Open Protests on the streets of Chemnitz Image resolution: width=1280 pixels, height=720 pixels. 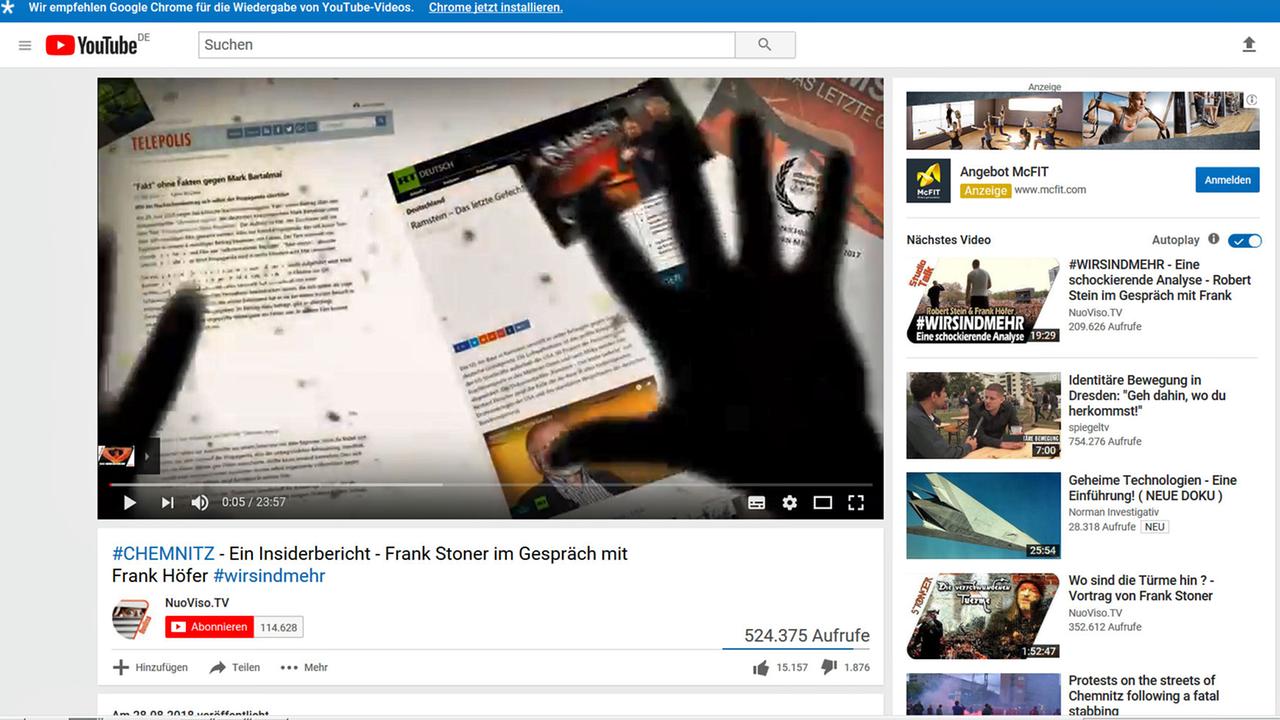(x=1142, y=696)
